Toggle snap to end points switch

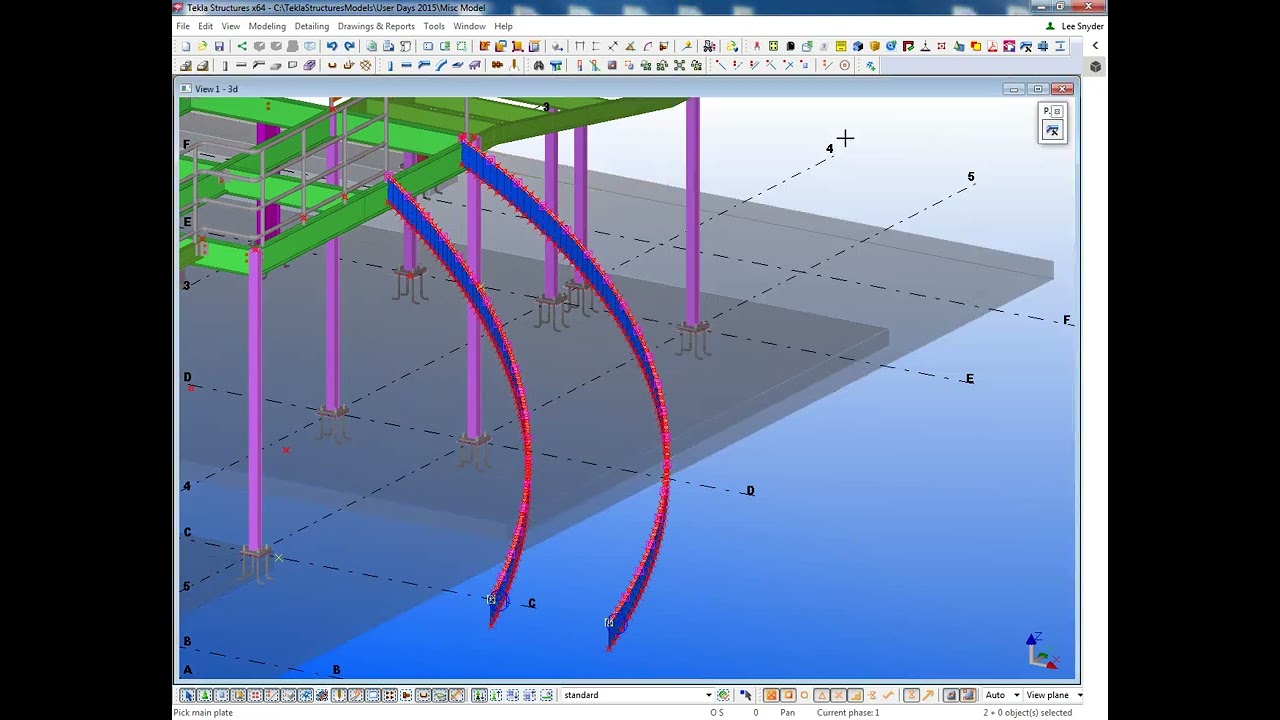788,695
